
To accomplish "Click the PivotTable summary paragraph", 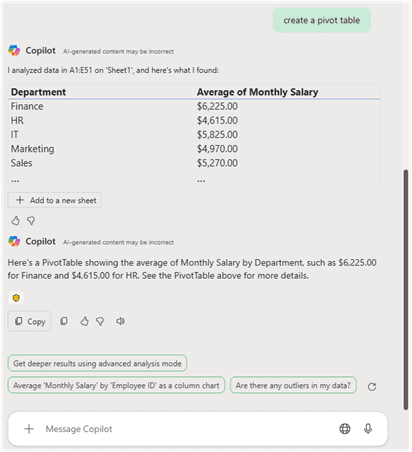I will (192, 269).
